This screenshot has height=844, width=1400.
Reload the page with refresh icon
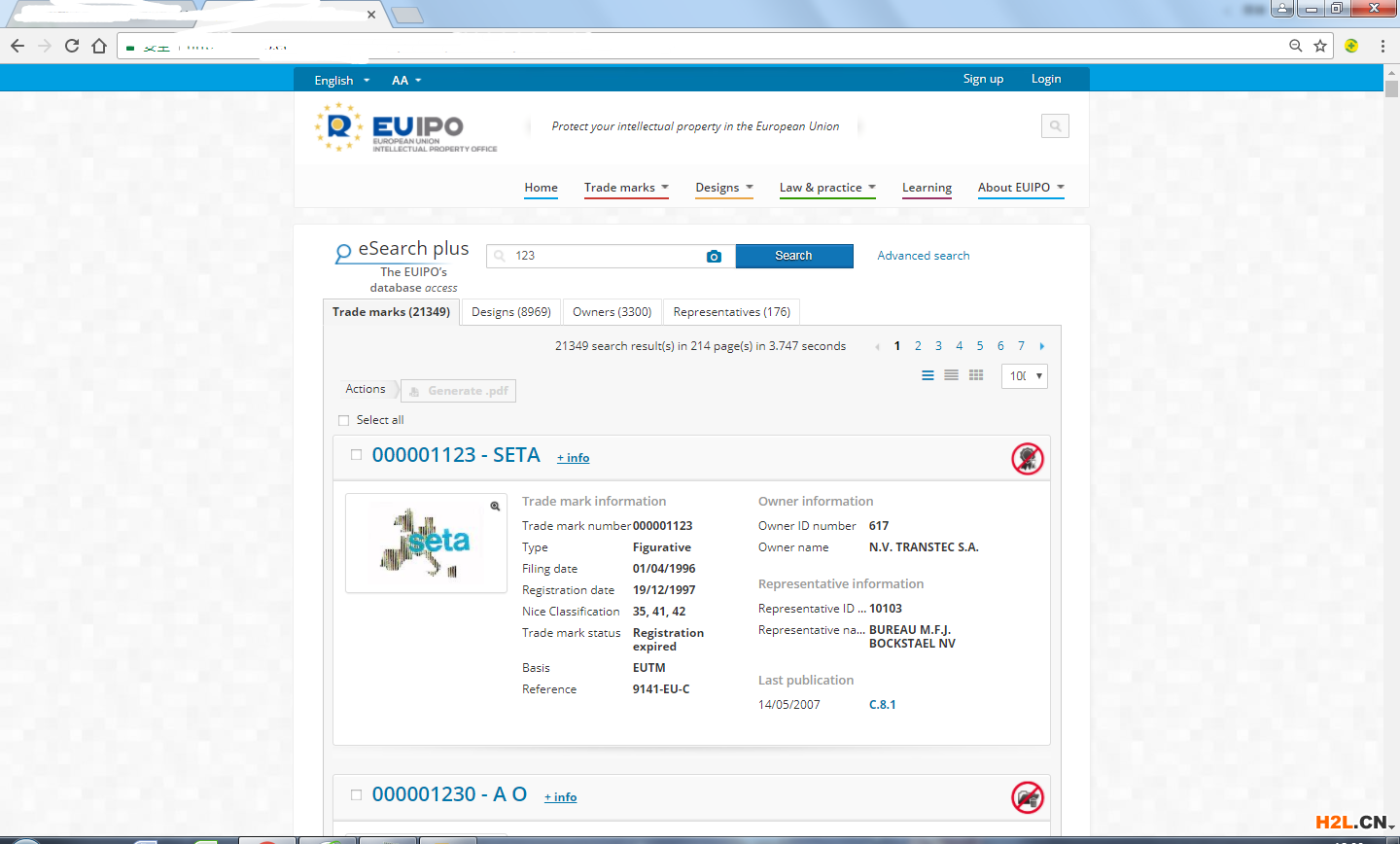click(x=72, y=46)
